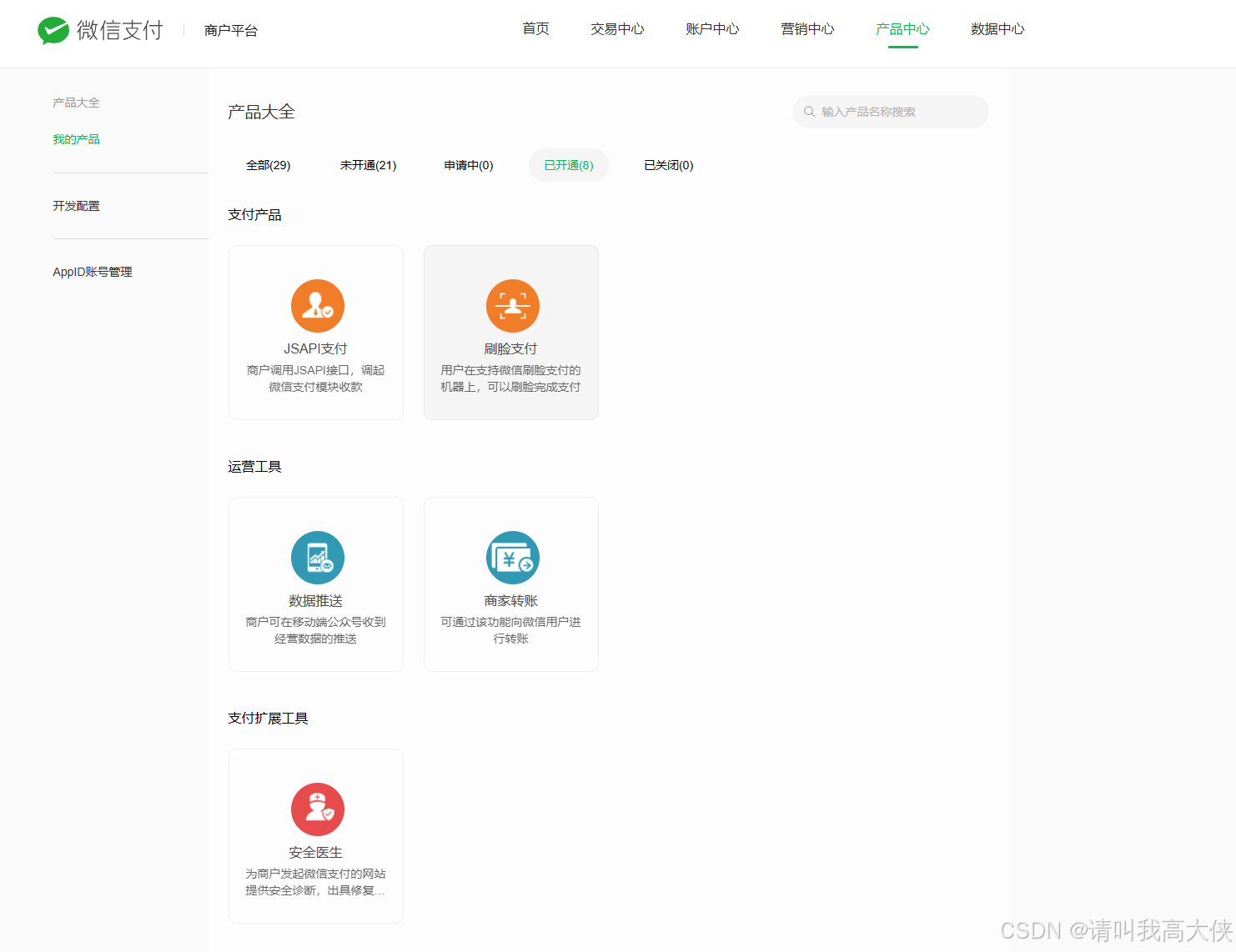Open 账户中心 in top navigation
This screenshot has height=952, width=1236.
click(x=712, y=29)
